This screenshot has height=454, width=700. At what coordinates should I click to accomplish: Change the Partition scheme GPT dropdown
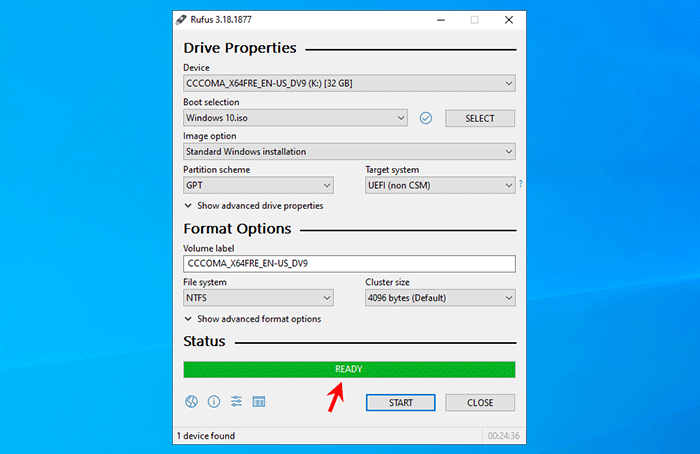pyautogui.click(x=258, y=185)
